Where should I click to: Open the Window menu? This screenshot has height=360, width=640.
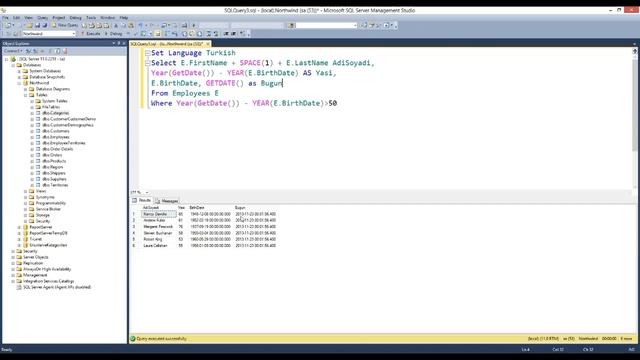click(x=107, y=18)
